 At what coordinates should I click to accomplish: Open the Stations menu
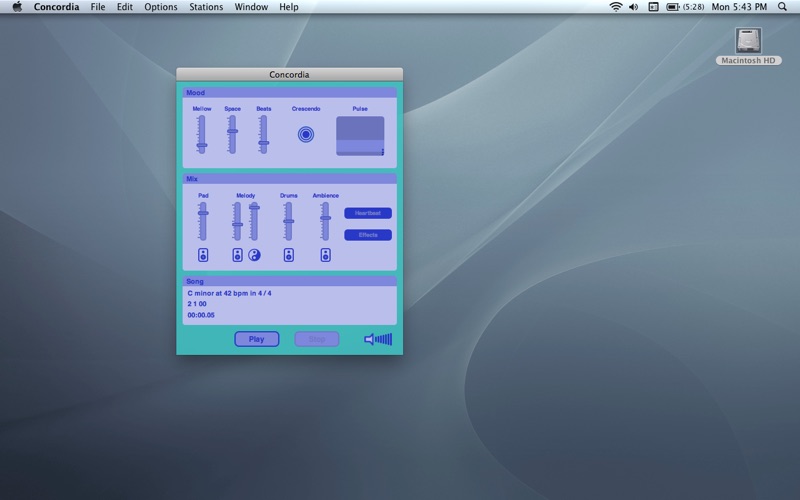click(x=206, y=7)
